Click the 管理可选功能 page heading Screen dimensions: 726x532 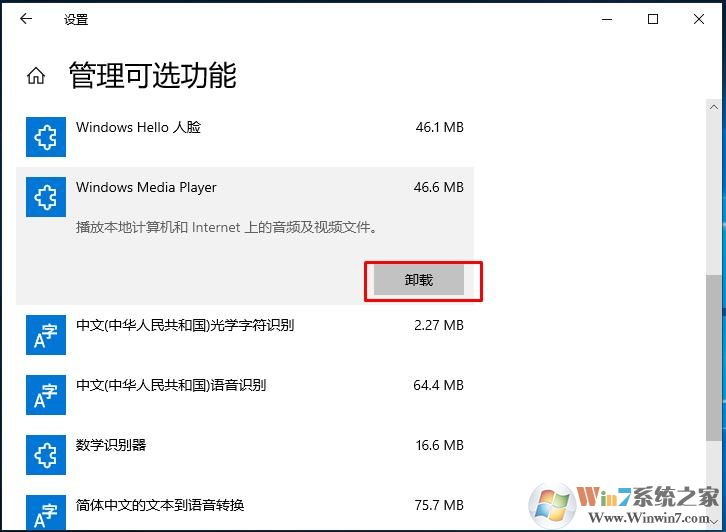(x=153, y=75)
